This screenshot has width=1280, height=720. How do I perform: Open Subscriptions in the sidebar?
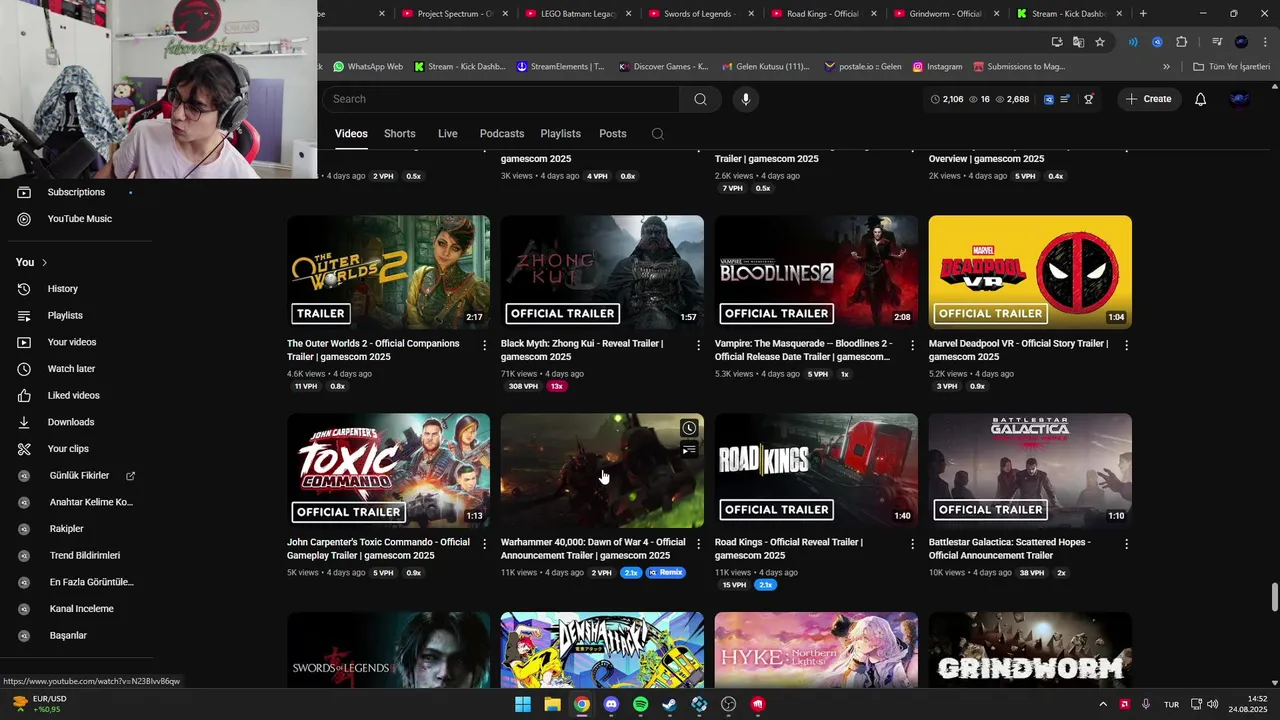[x=76, y=192]
